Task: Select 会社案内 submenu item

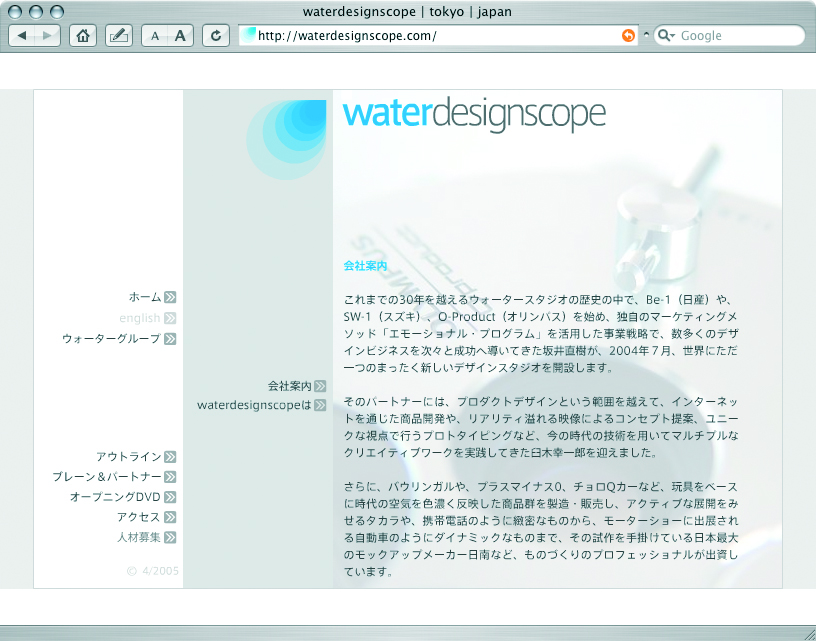Action: click(289, 386)
